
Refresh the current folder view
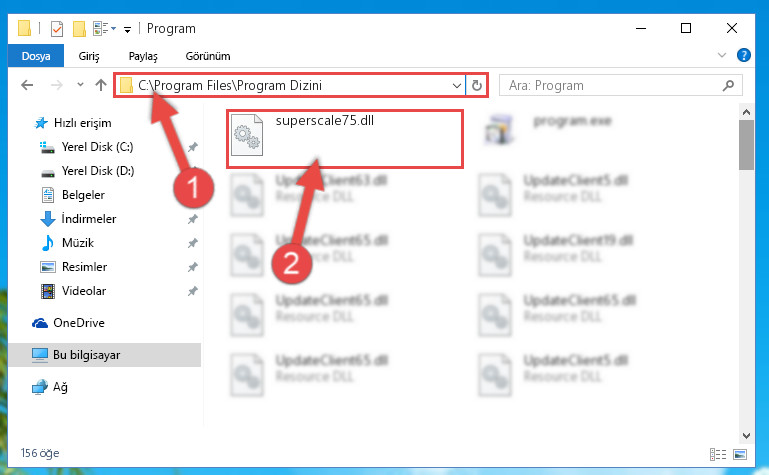[x=476, y=86]
